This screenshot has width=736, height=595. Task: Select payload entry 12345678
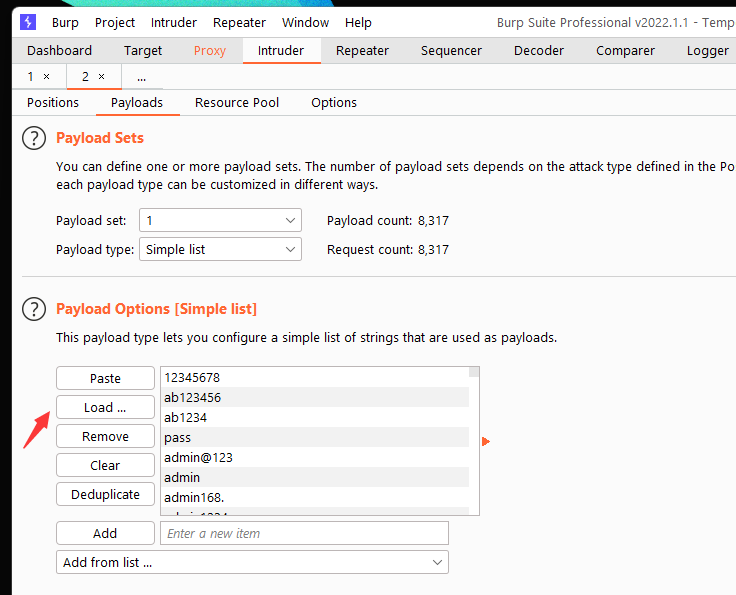315,378
